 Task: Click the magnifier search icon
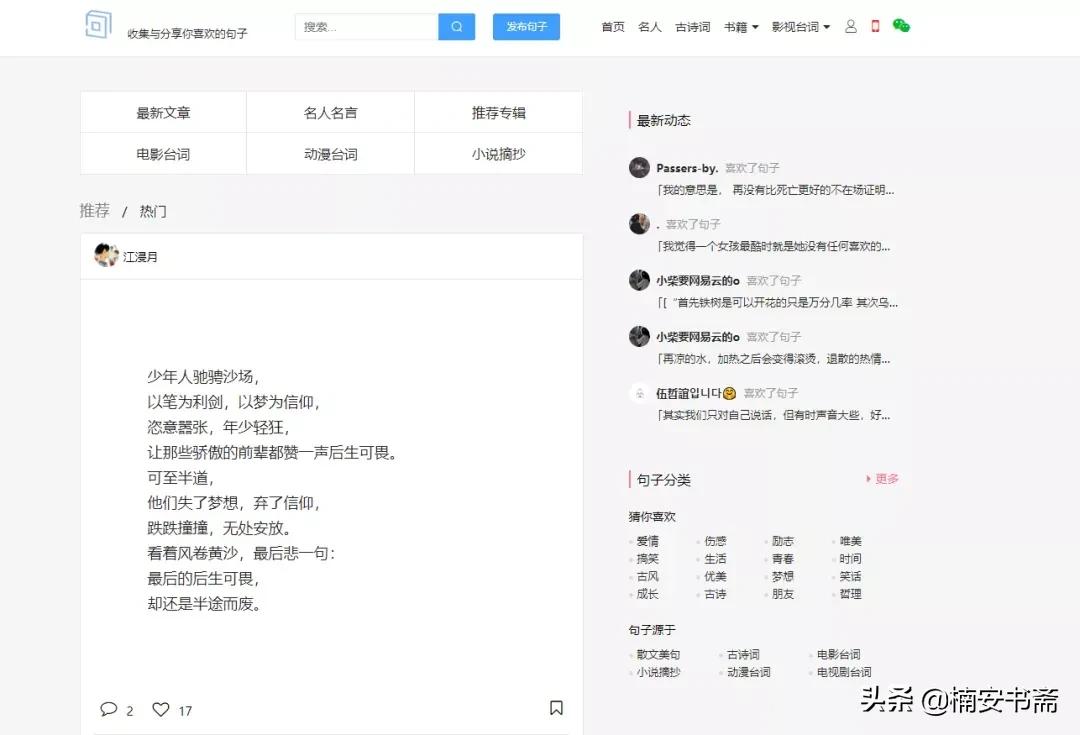(456, 25)
